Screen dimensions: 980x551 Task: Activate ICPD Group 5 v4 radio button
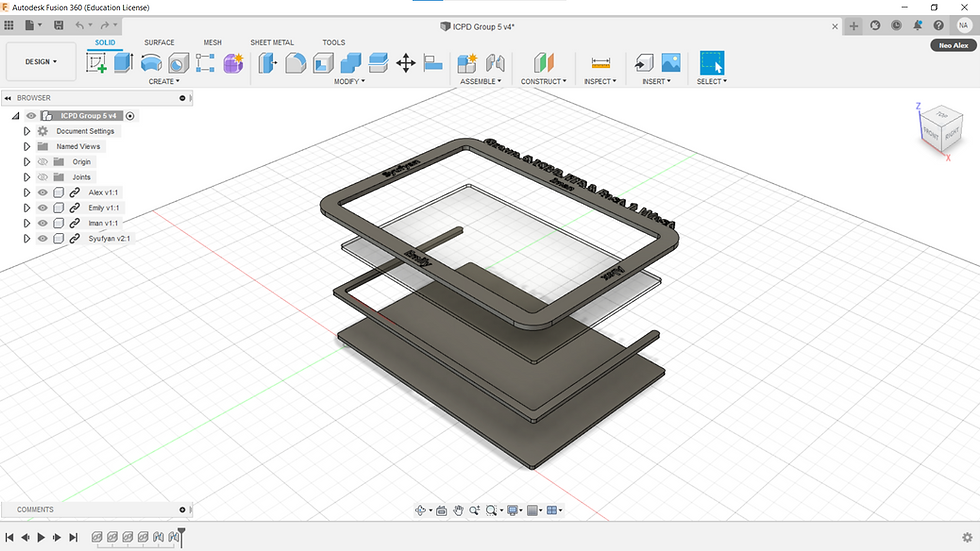coord(130,116)
